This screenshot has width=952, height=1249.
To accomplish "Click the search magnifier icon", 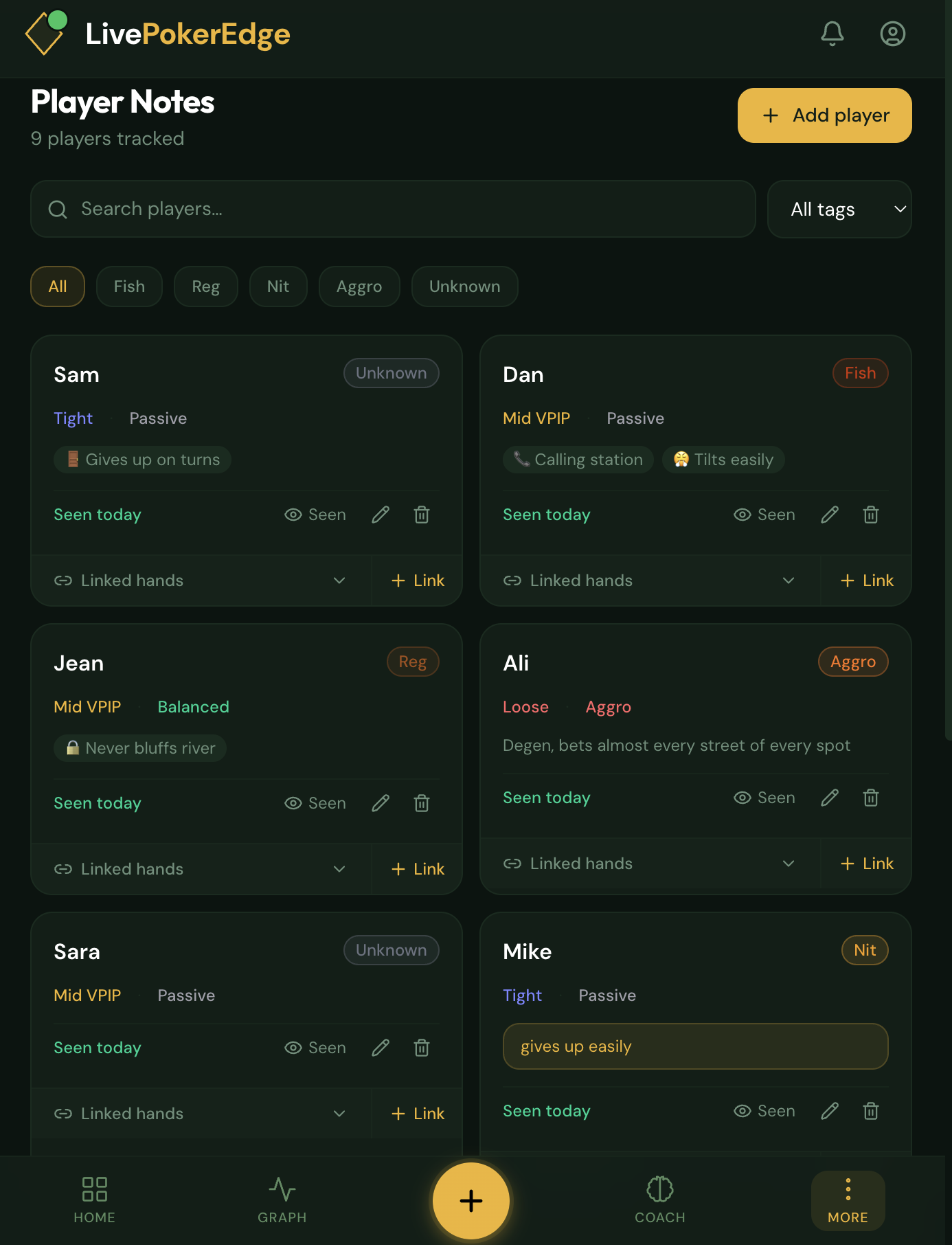I will pyautogui.click(x=58, y=210).
